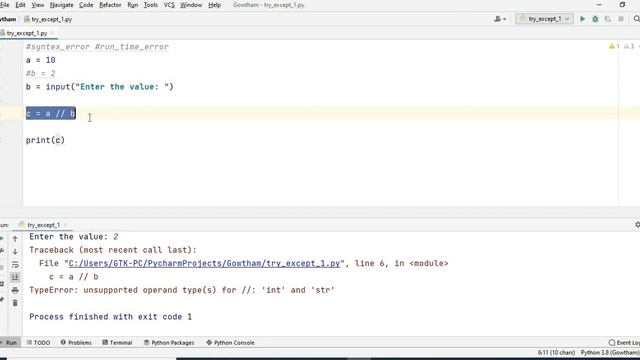Click the Down the Stack Trace arrow
Image resolution: width=640 pixels, height=360 pixels.
15,251
